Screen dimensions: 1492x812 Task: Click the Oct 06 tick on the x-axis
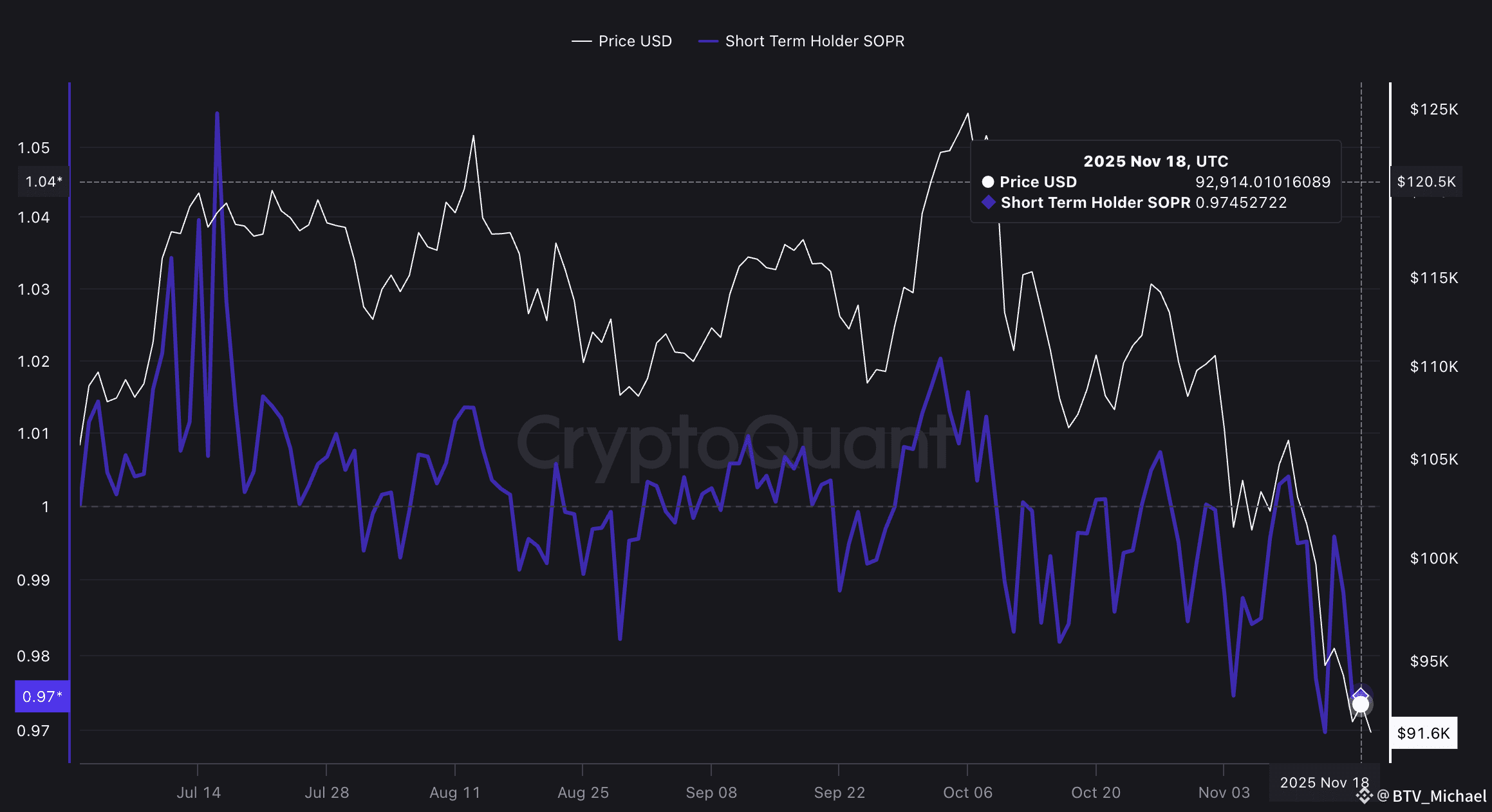[967, 792]
